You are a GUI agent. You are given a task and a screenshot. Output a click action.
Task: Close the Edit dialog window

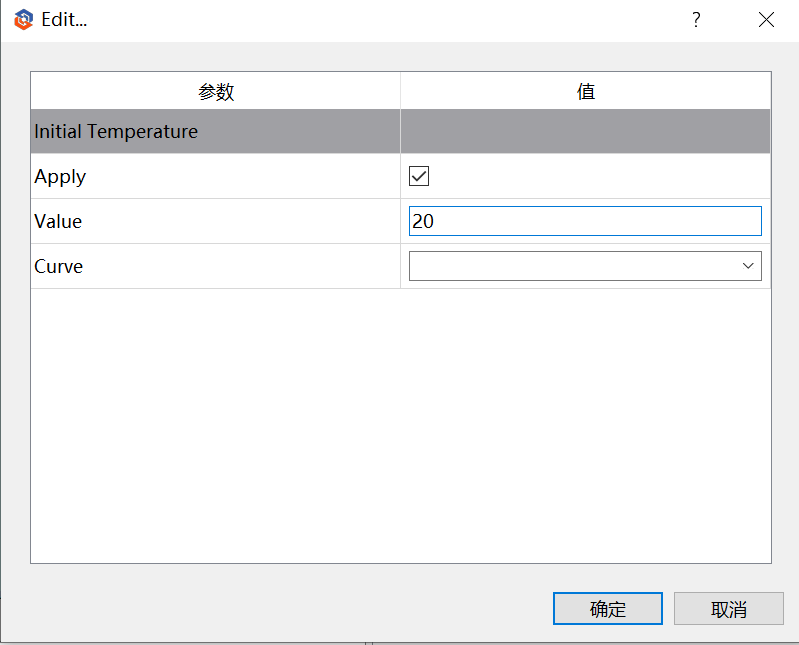(766, 20)
